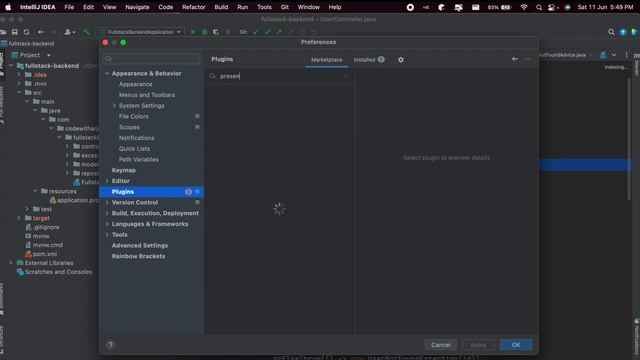Click the Wi-Fi status icon

(524, 7)
